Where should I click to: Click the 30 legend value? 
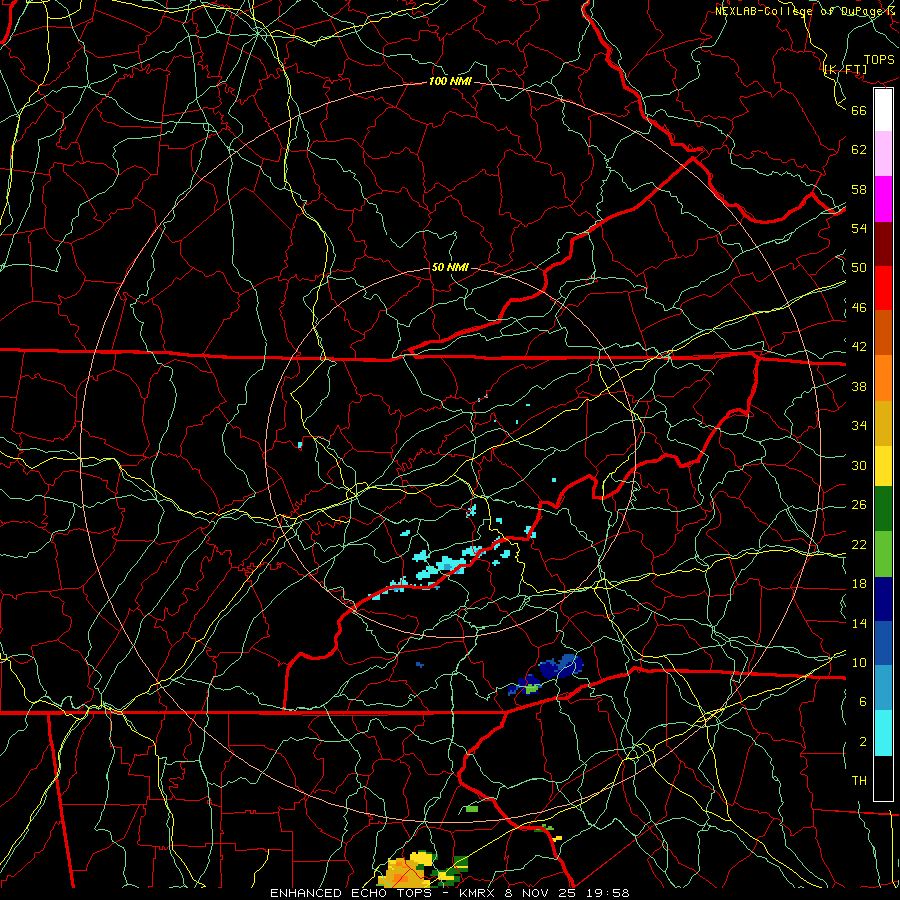tap(859, 465)
